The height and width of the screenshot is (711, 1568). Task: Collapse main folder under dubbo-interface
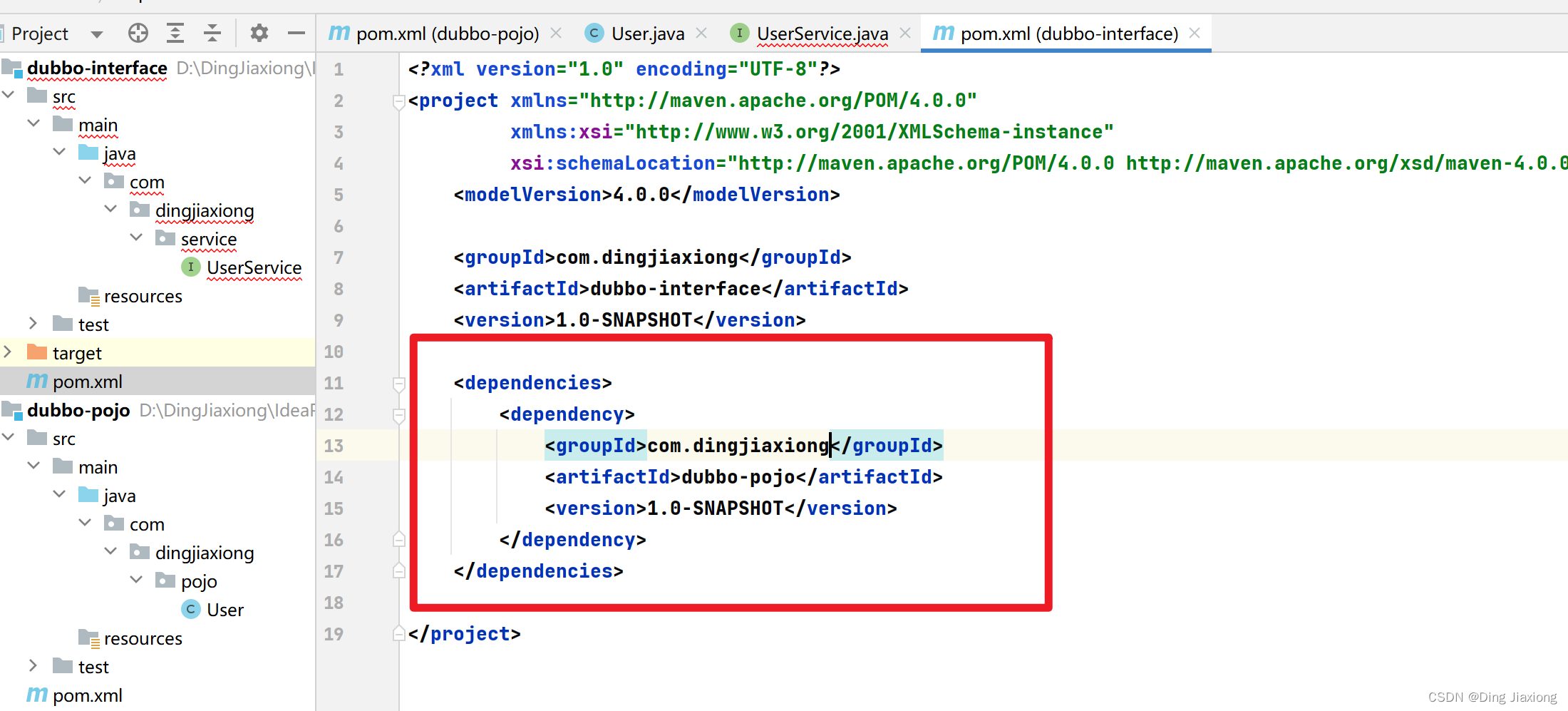(x=34, y=123)
